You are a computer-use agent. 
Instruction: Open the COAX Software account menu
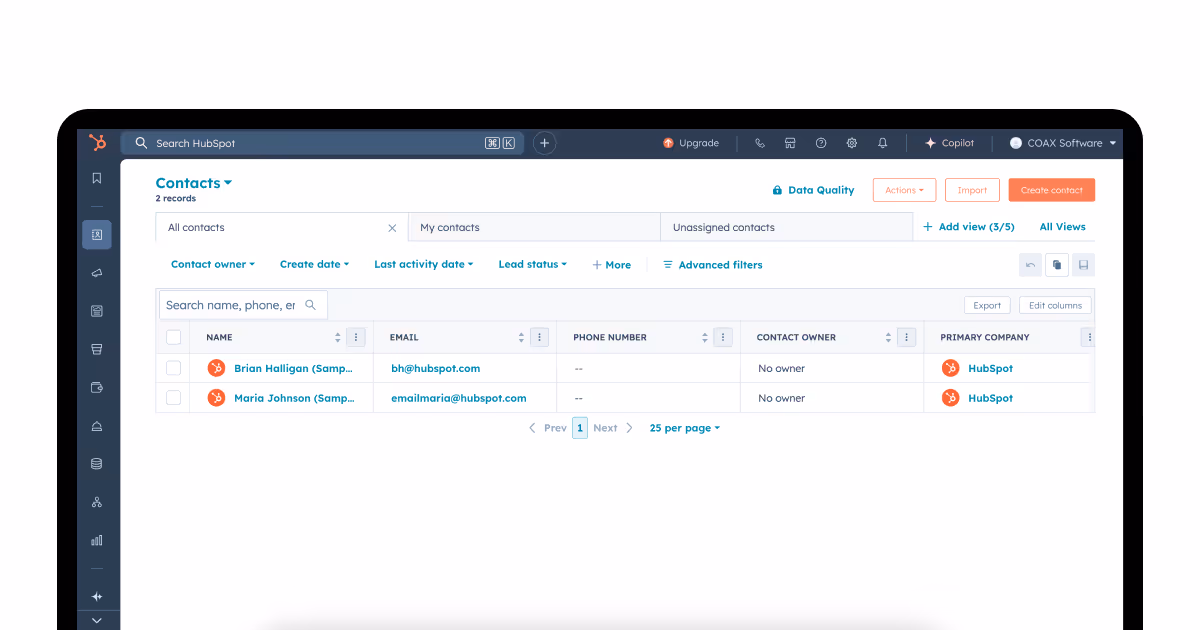pos(1063,143)
